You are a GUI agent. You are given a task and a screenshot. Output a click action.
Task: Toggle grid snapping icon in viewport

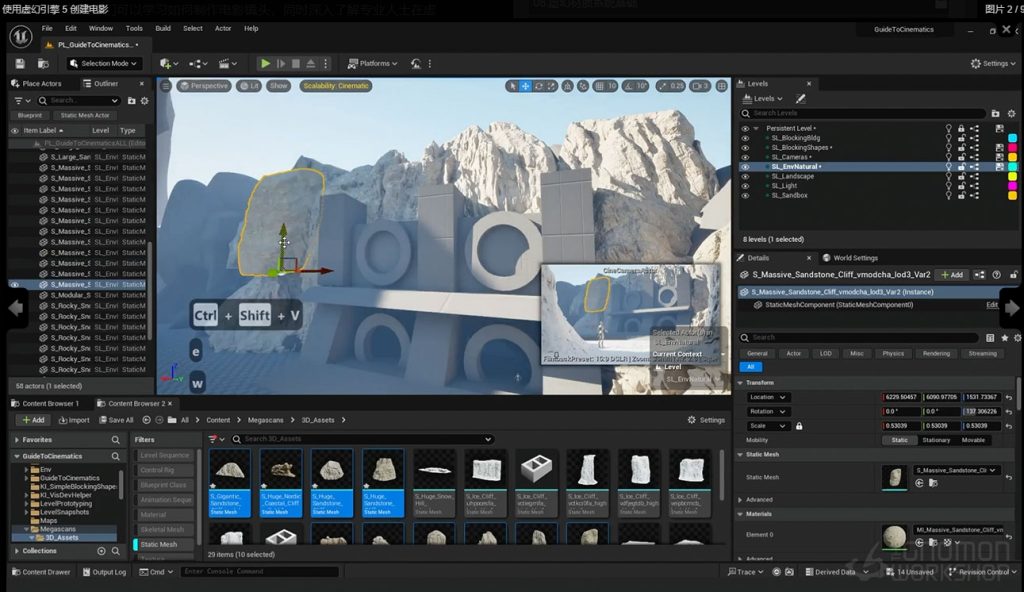click(x=599, y=86)
